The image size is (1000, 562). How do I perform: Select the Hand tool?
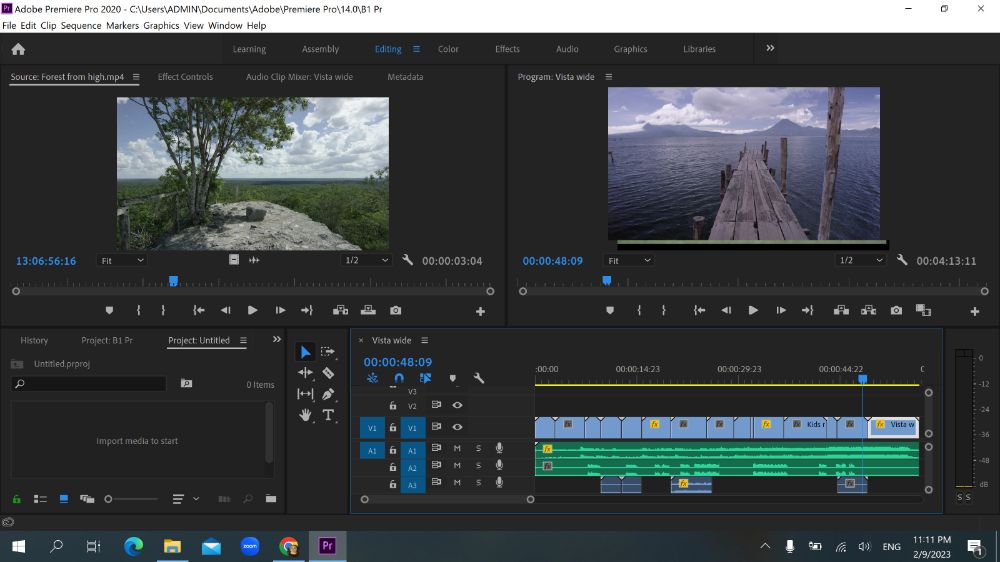(x=305, y=415)
